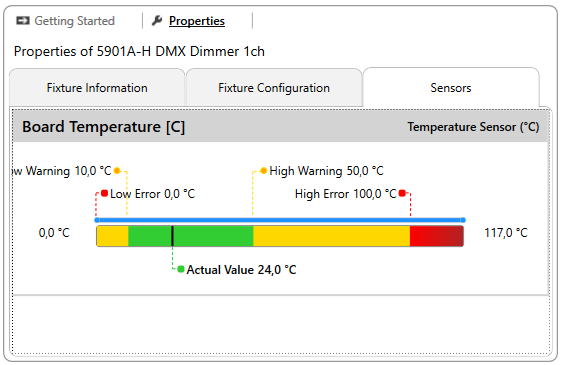This screenshot has width=561, height=365.
Task: Switch to the Fixture Configuration tab
Action: click(274, 88)
